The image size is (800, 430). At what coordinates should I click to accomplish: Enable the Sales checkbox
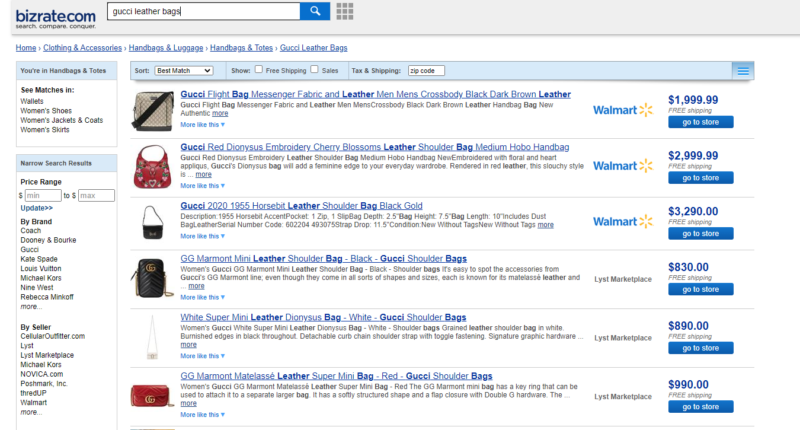[314, 69]
